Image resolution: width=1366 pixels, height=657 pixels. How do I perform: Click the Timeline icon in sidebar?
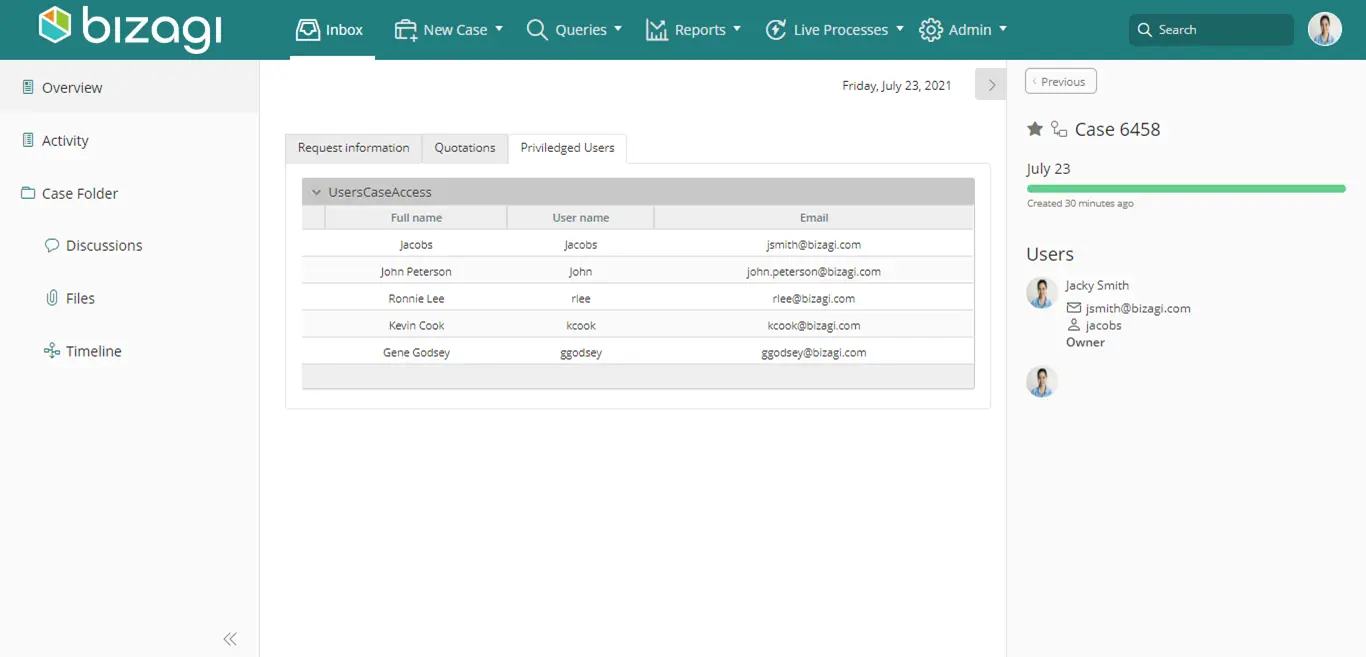[x=52, y=351]
